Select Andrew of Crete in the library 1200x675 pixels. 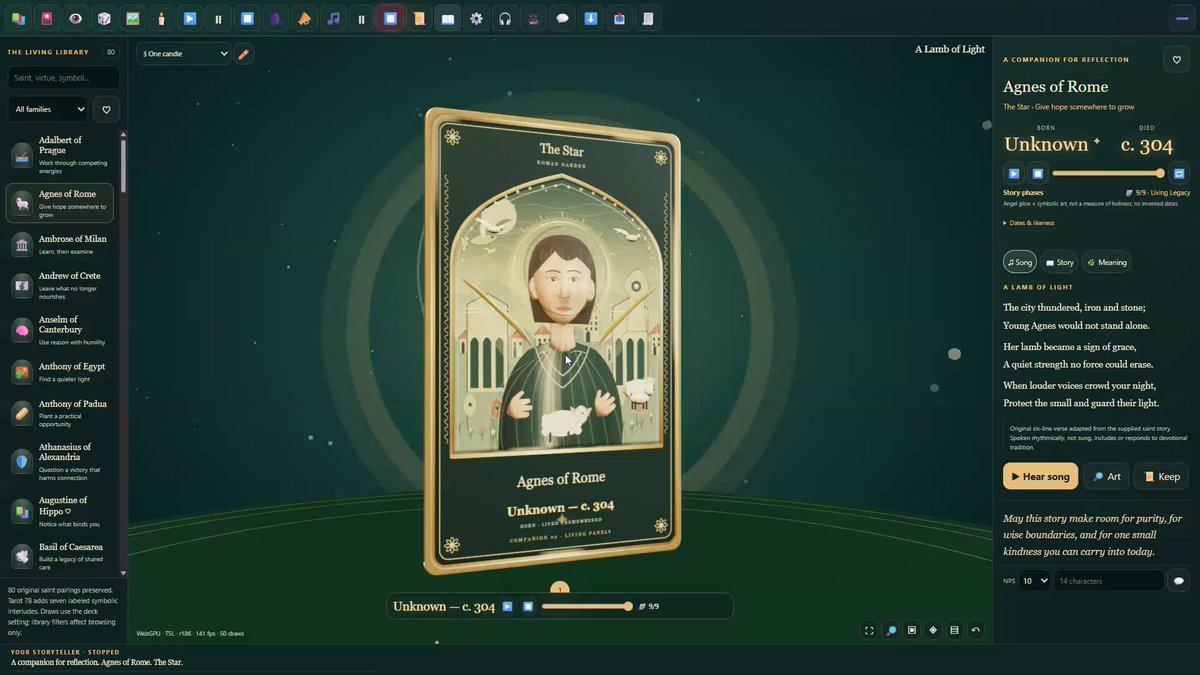coord(60,285)
